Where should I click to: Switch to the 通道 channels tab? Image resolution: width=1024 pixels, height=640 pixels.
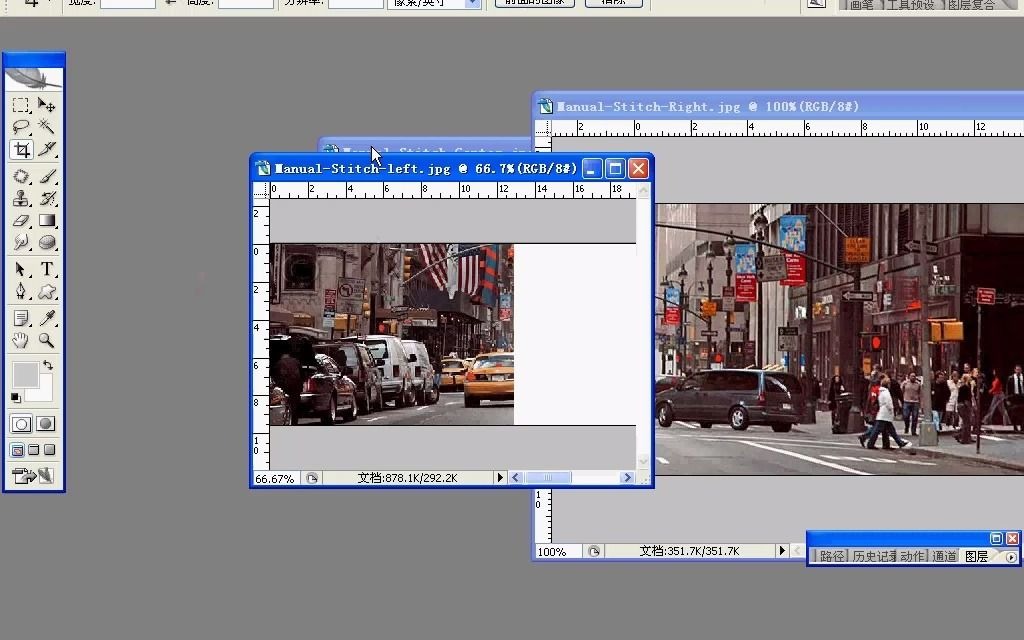(943, 556)
